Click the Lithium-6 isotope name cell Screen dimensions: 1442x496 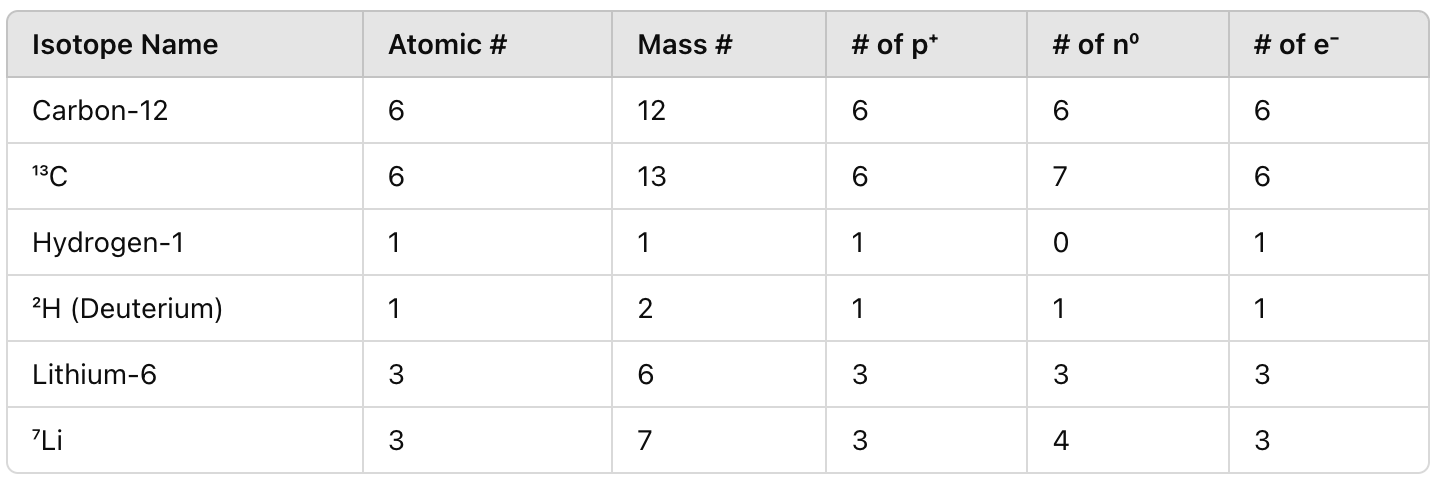tap(185, 374)
